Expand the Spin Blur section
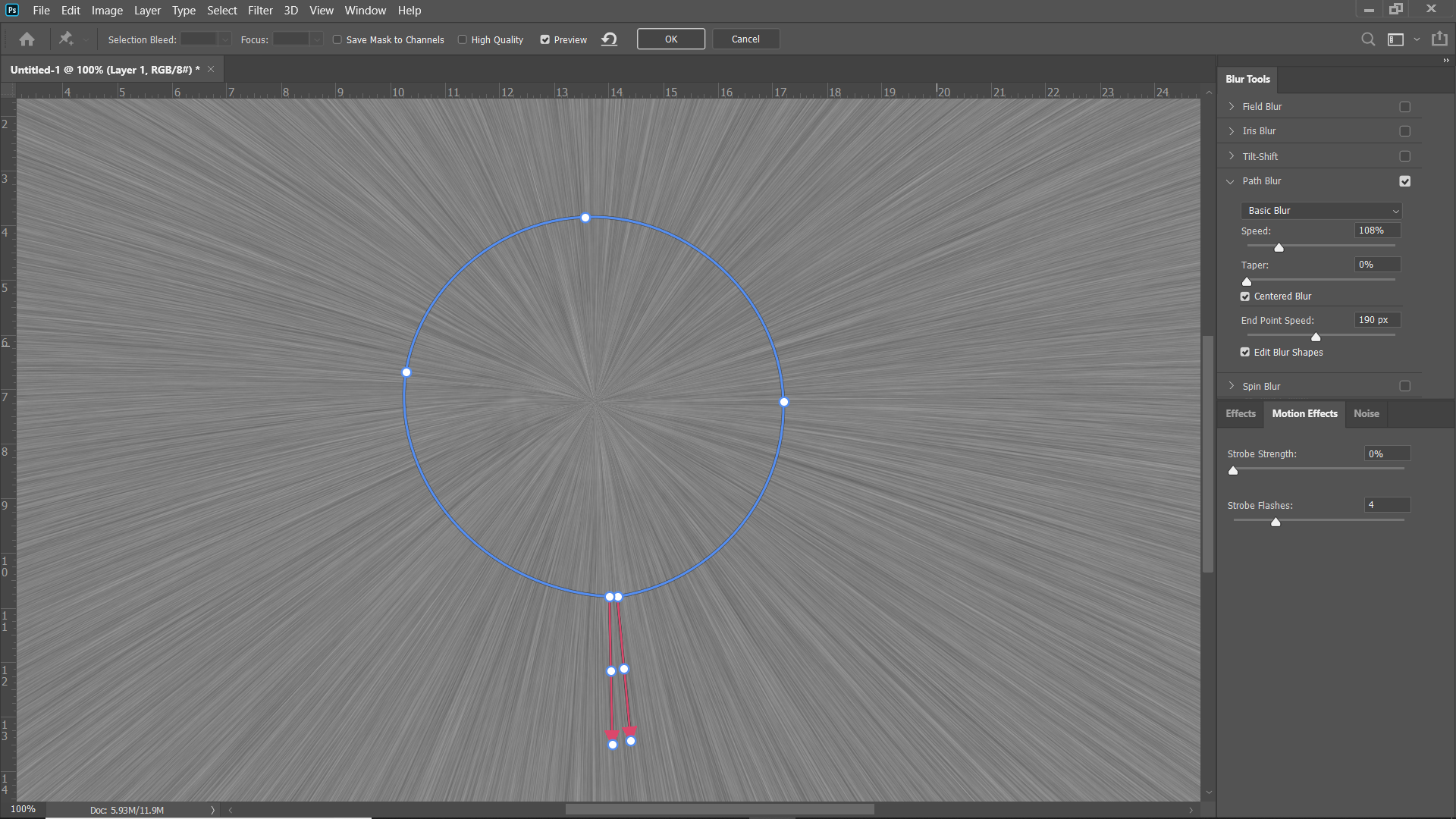 coord(1231,386)
